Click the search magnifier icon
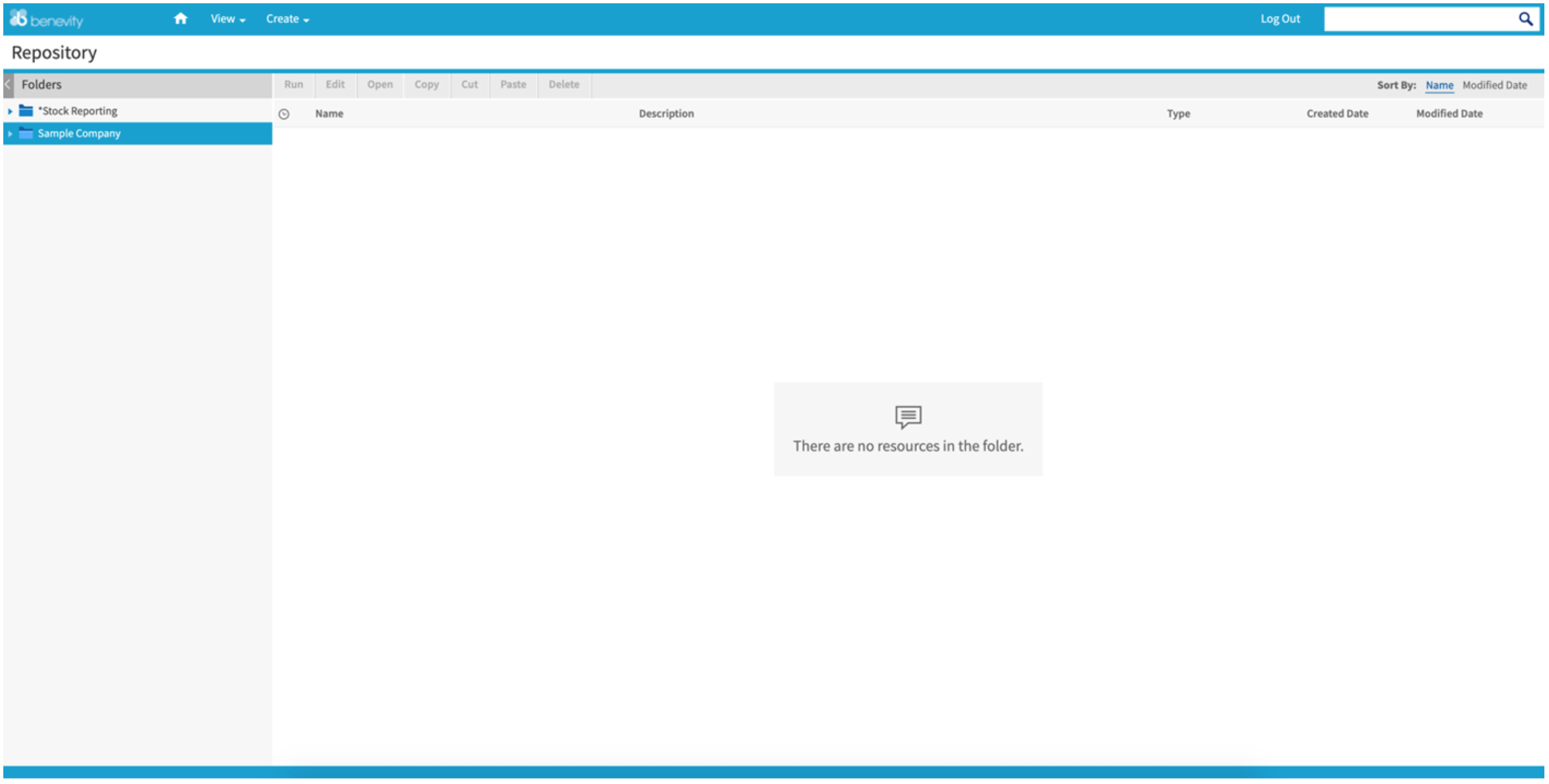The image size is (1549, 784). 1526,18
